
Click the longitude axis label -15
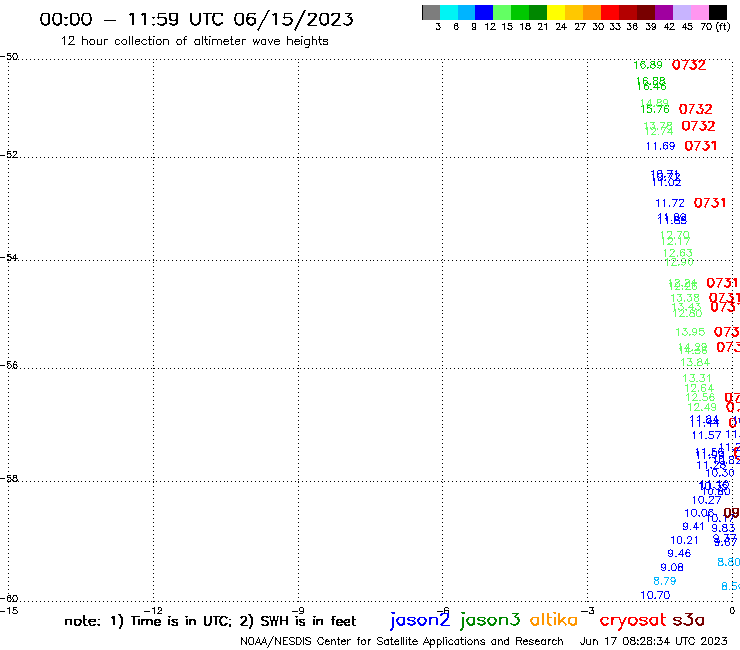[9, 610]
